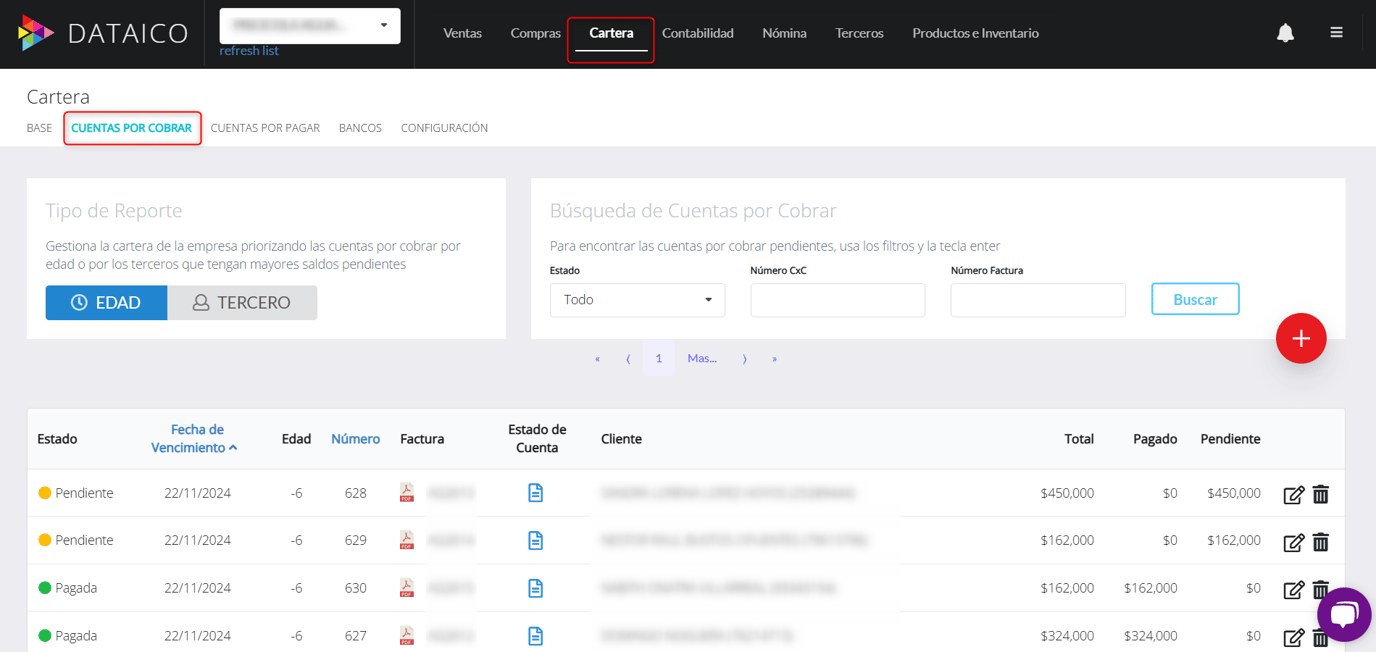Click the DATAICO logo
The height and width of the screenshot is (652, 1376).
(103, 32)
